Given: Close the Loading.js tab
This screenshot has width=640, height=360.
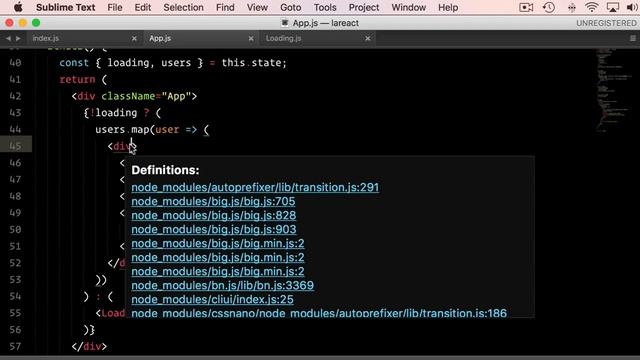Looking at the screenshot, I should coord(368,38).
